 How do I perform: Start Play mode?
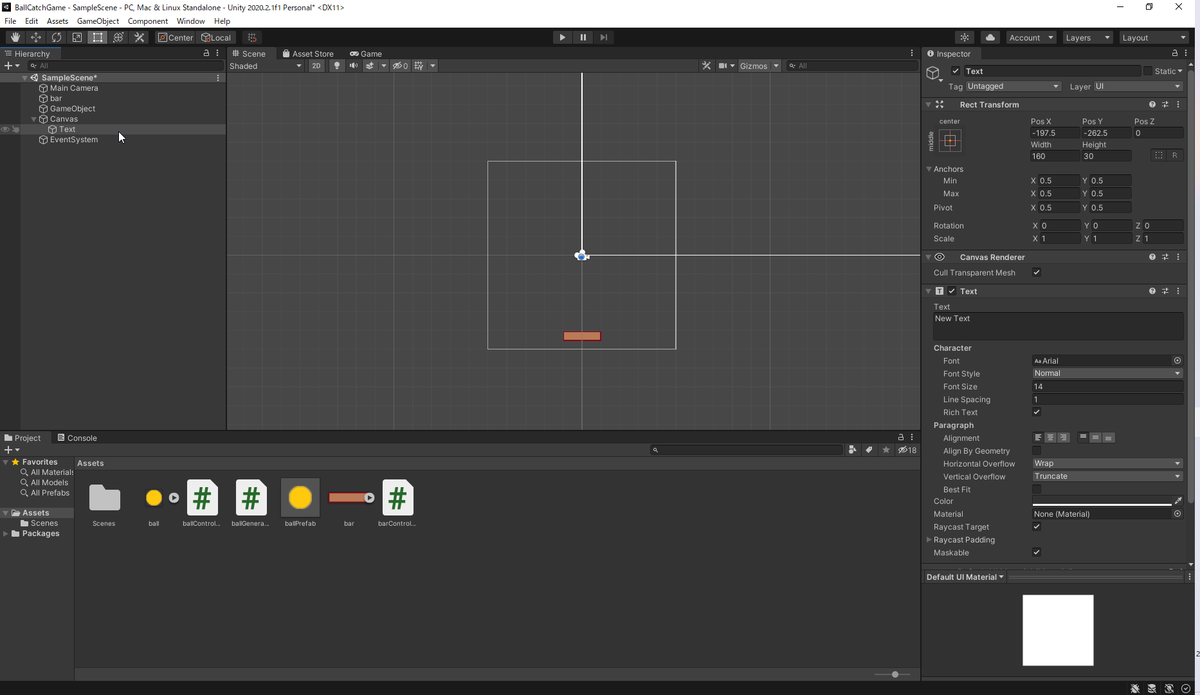pos(562,37)
